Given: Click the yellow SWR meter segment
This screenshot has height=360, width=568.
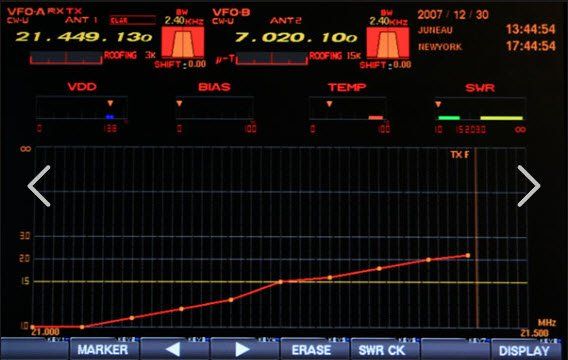Looking at the screenshot, I should (x=501, y=118).
